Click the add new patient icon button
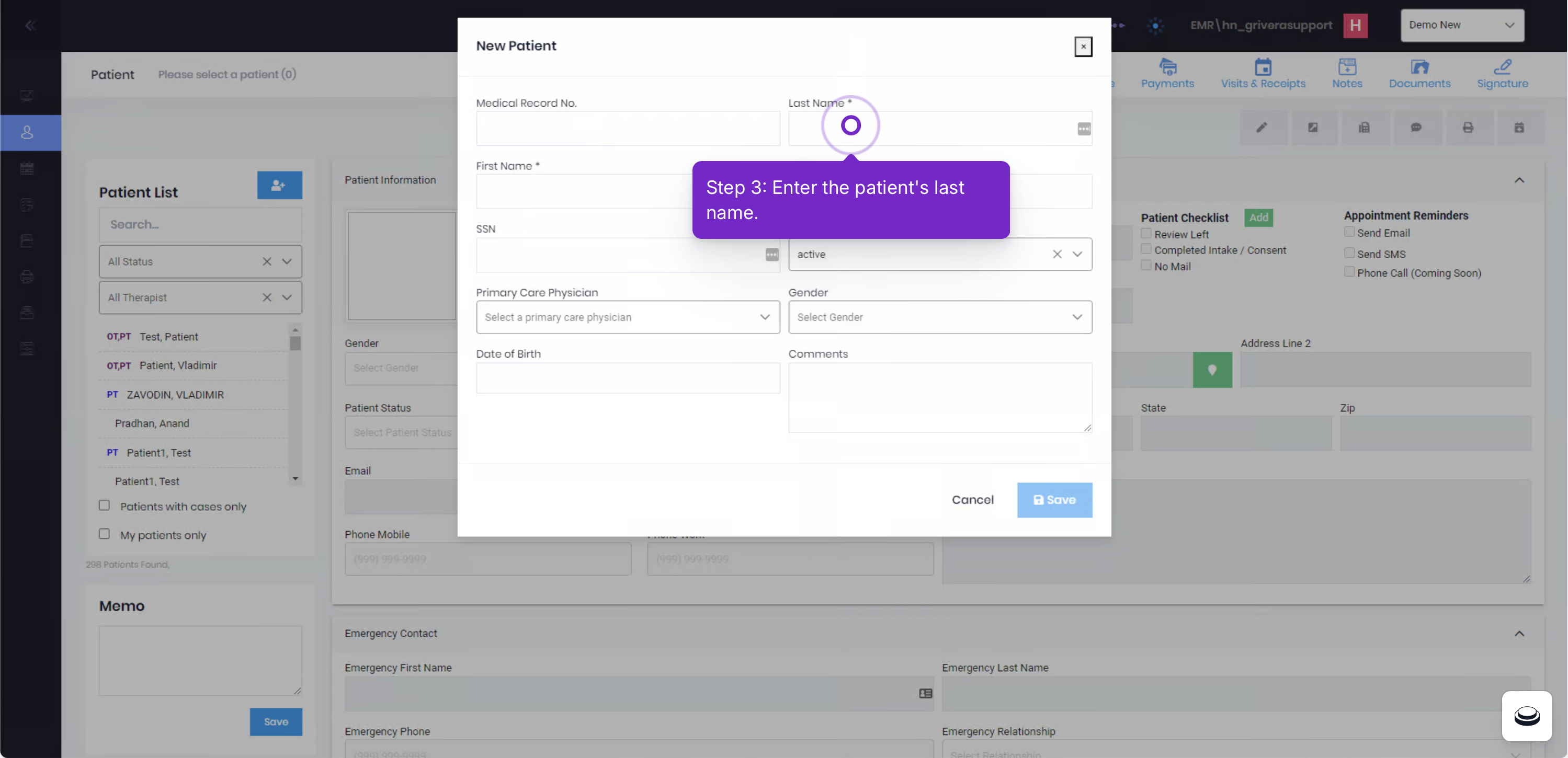 click(x=279, y=185)
